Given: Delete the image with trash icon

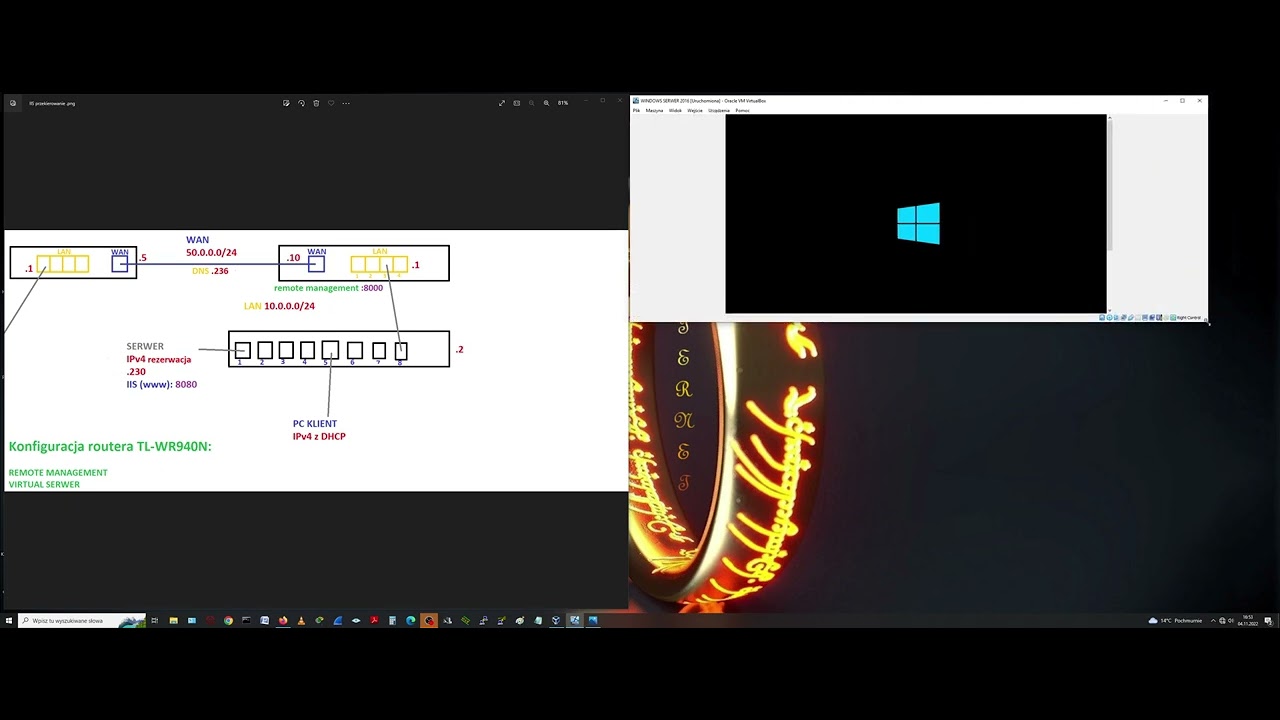Looking at the screenshot, I should (x=316, y=103).
